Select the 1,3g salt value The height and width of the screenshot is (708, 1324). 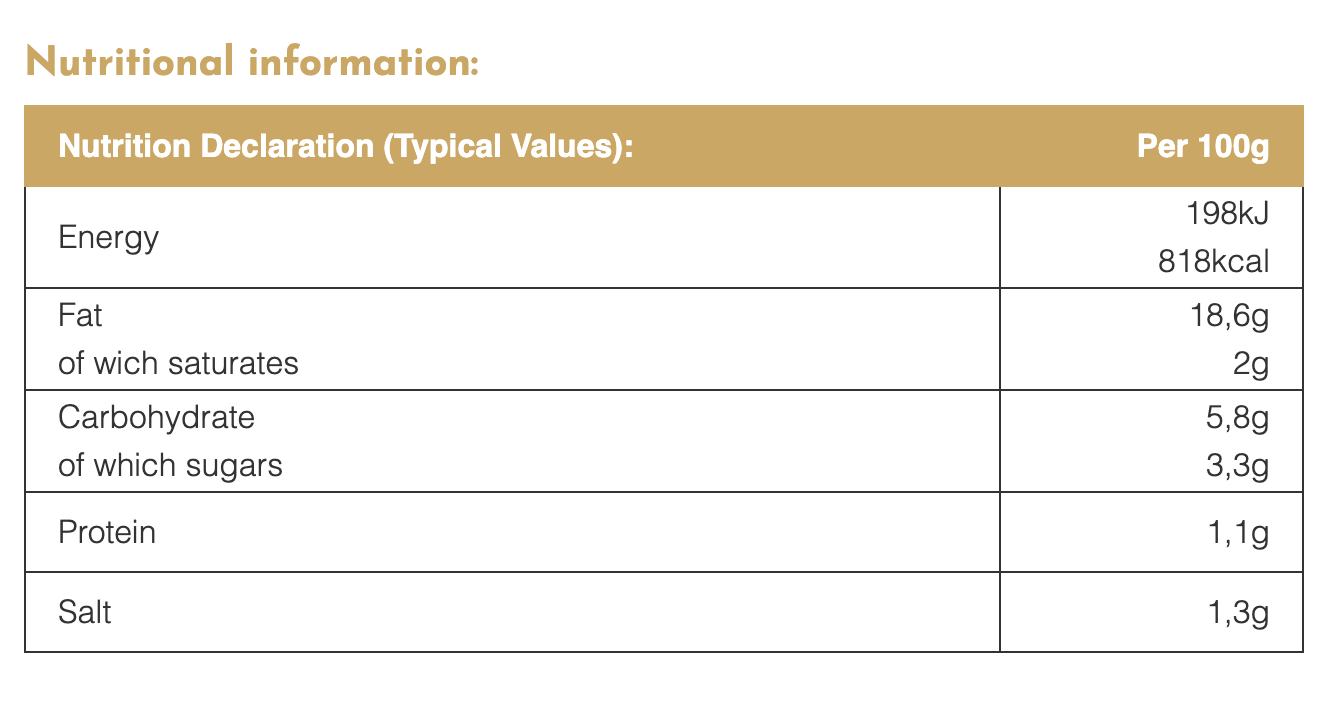(1238, 612)
